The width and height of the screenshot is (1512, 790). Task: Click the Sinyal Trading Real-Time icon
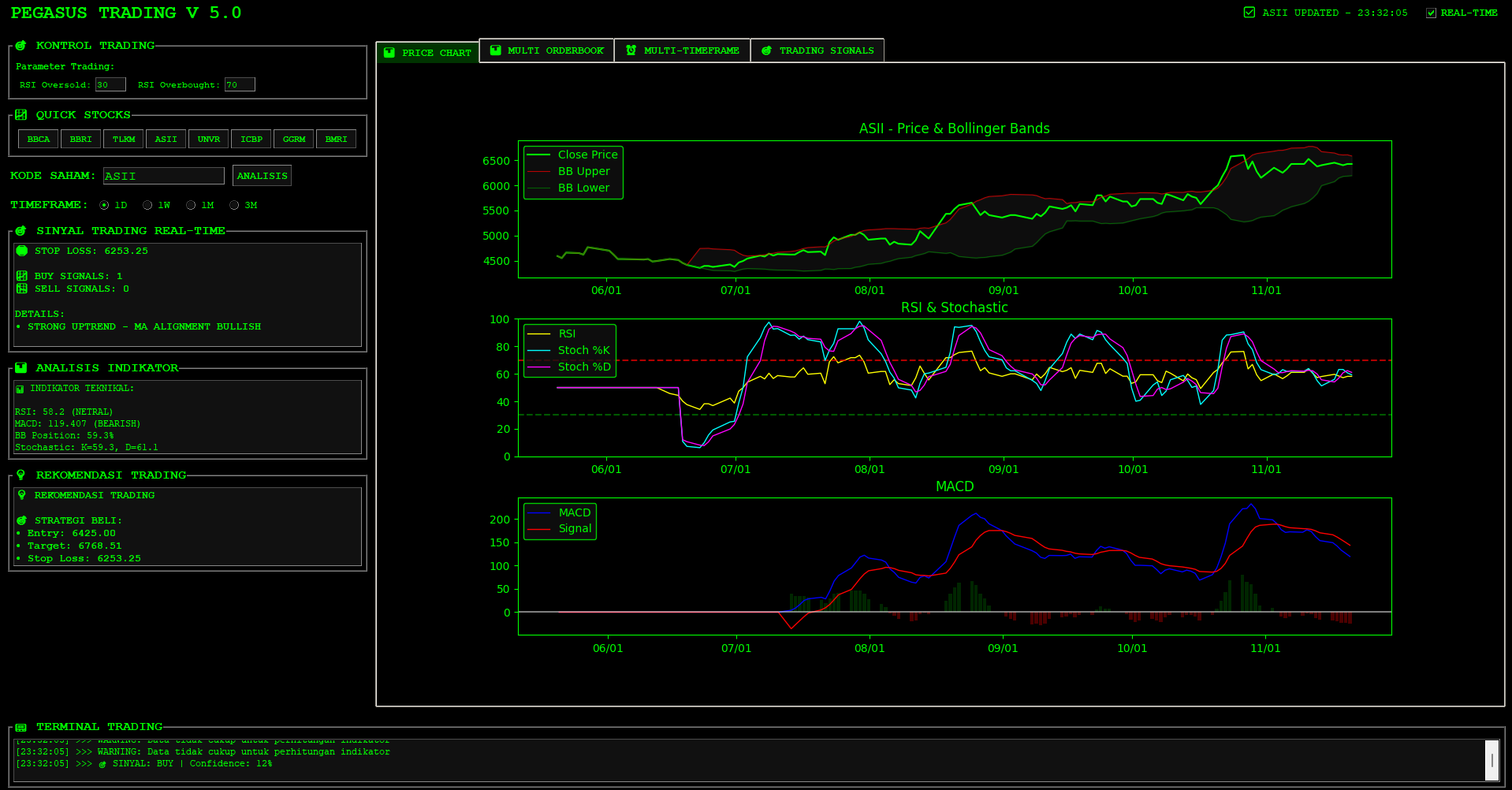click(21, 231)
